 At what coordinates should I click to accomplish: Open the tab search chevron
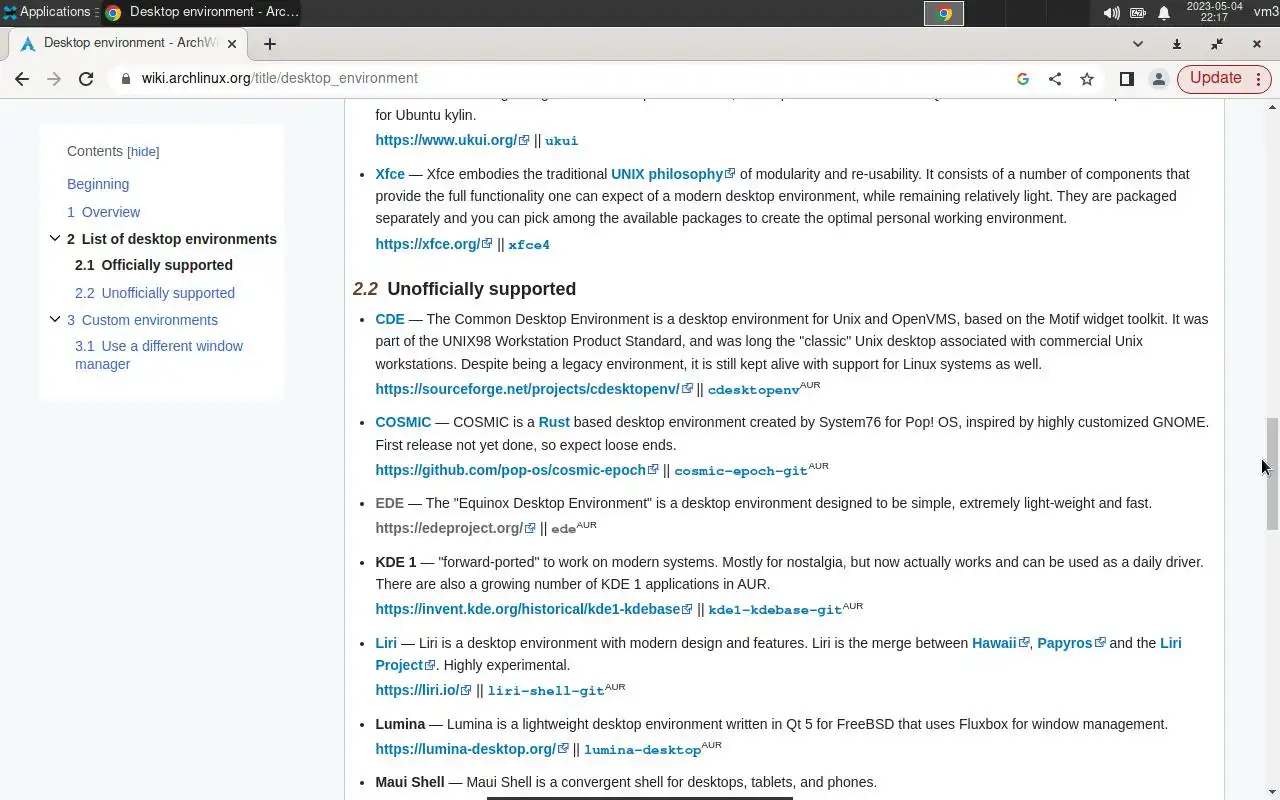[1138, 44]
